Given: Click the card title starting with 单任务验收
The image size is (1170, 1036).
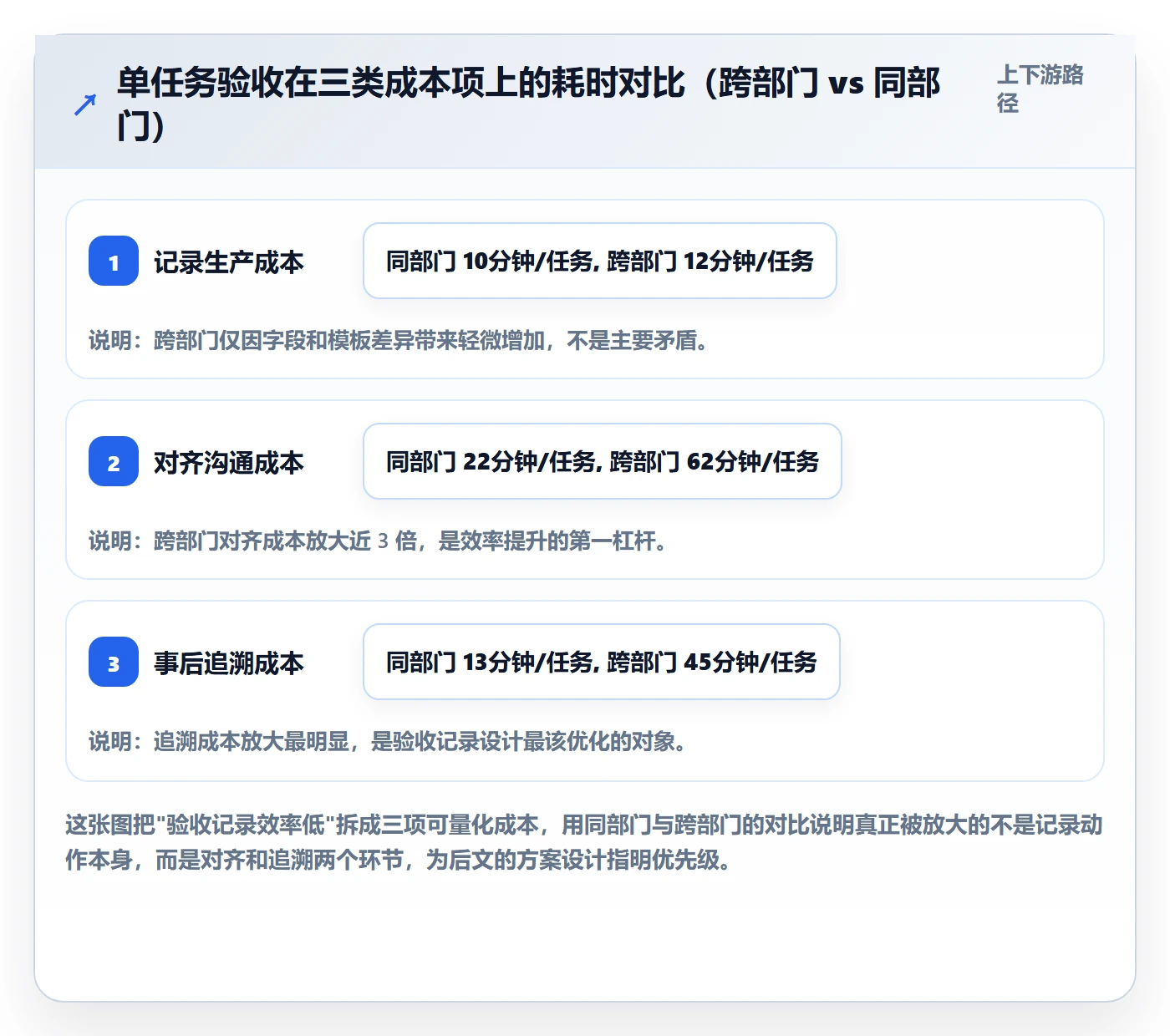Looking at the screenshot, I should click(529, 104).
